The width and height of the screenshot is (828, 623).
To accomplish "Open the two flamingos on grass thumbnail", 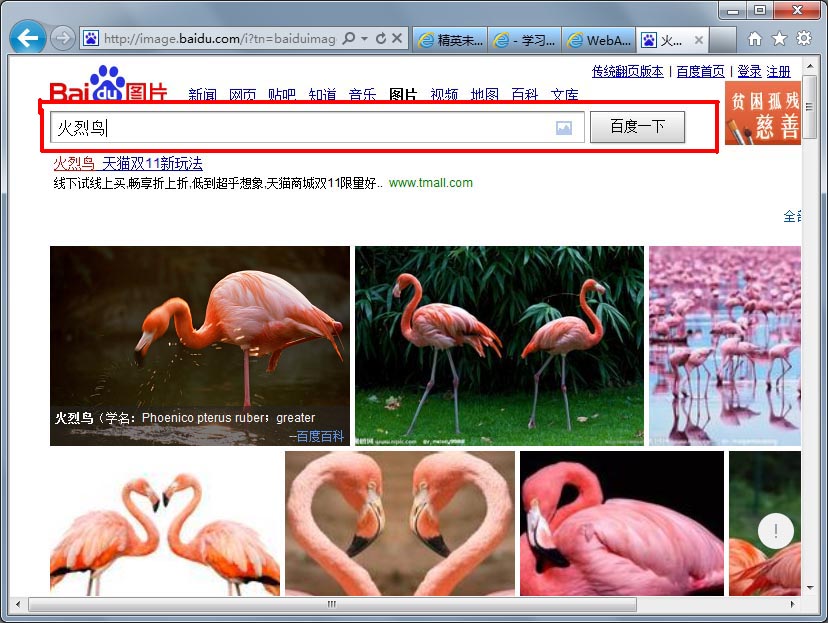I will pyautogui.click(x=499, y=345).
